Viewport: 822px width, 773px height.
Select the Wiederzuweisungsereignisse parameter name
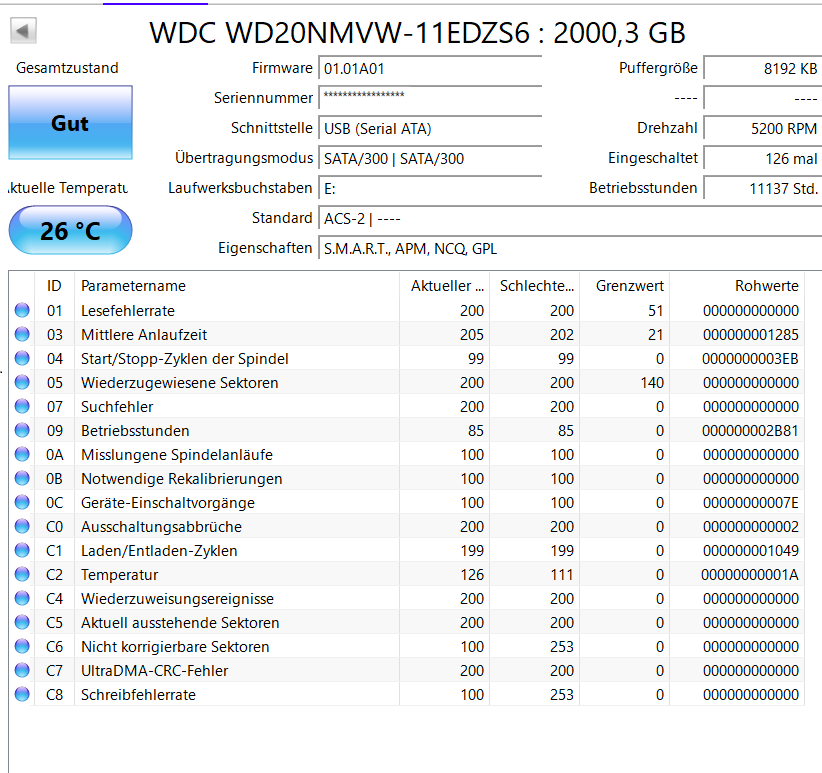point(177,599)
